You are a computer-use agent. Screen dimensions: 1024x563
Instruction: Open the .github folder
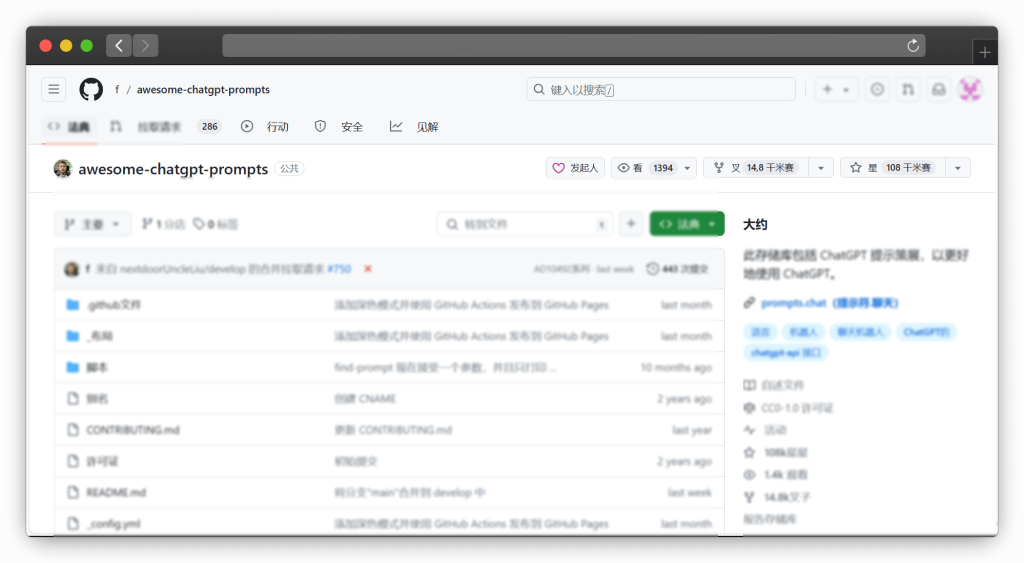tap(114, 304)
